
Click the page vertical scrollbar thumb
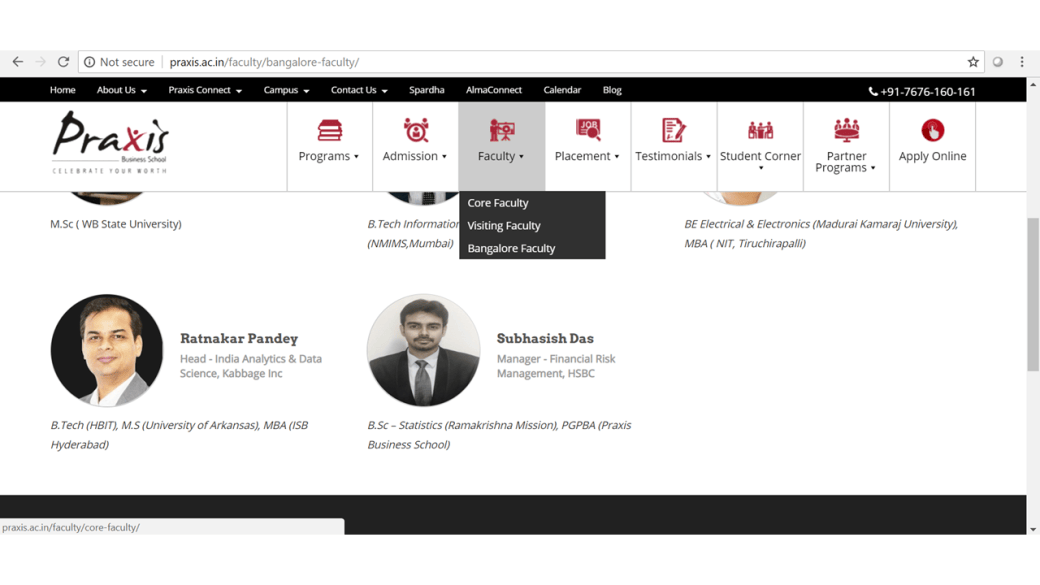click(1033, 294)
